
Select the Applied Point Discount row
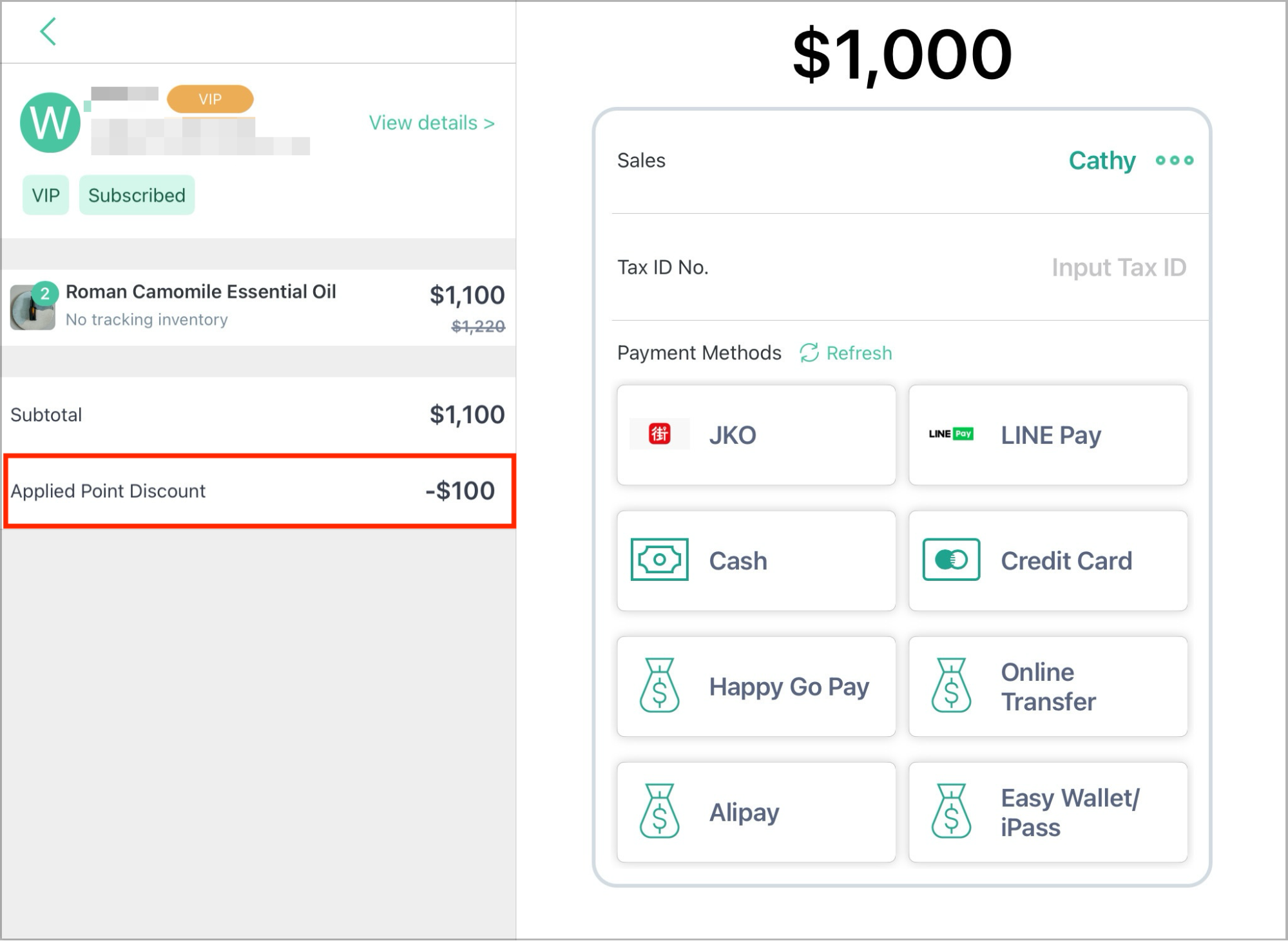click(259, 491)
